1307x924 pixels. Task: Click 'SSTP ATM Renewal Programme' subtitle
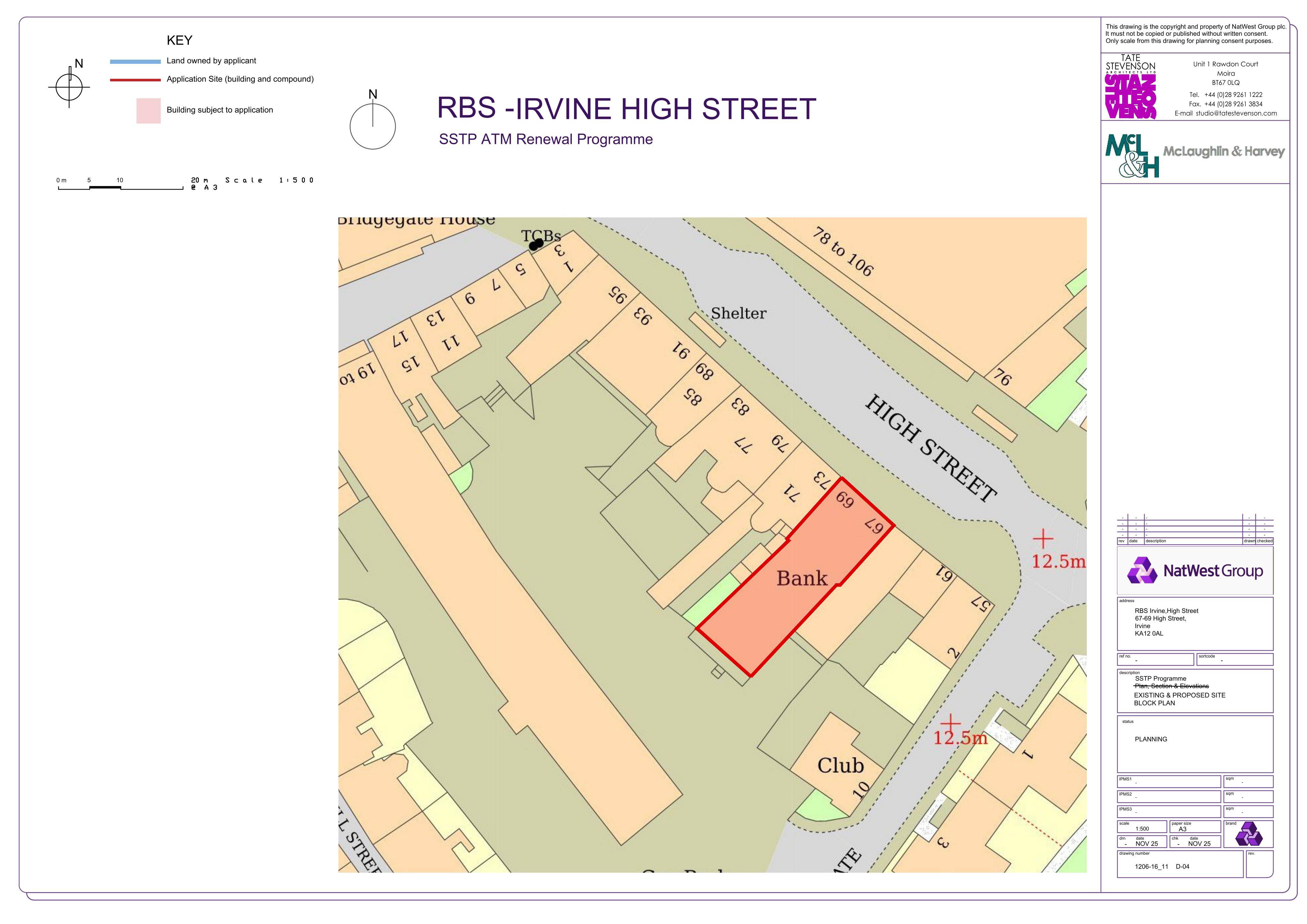545,139
